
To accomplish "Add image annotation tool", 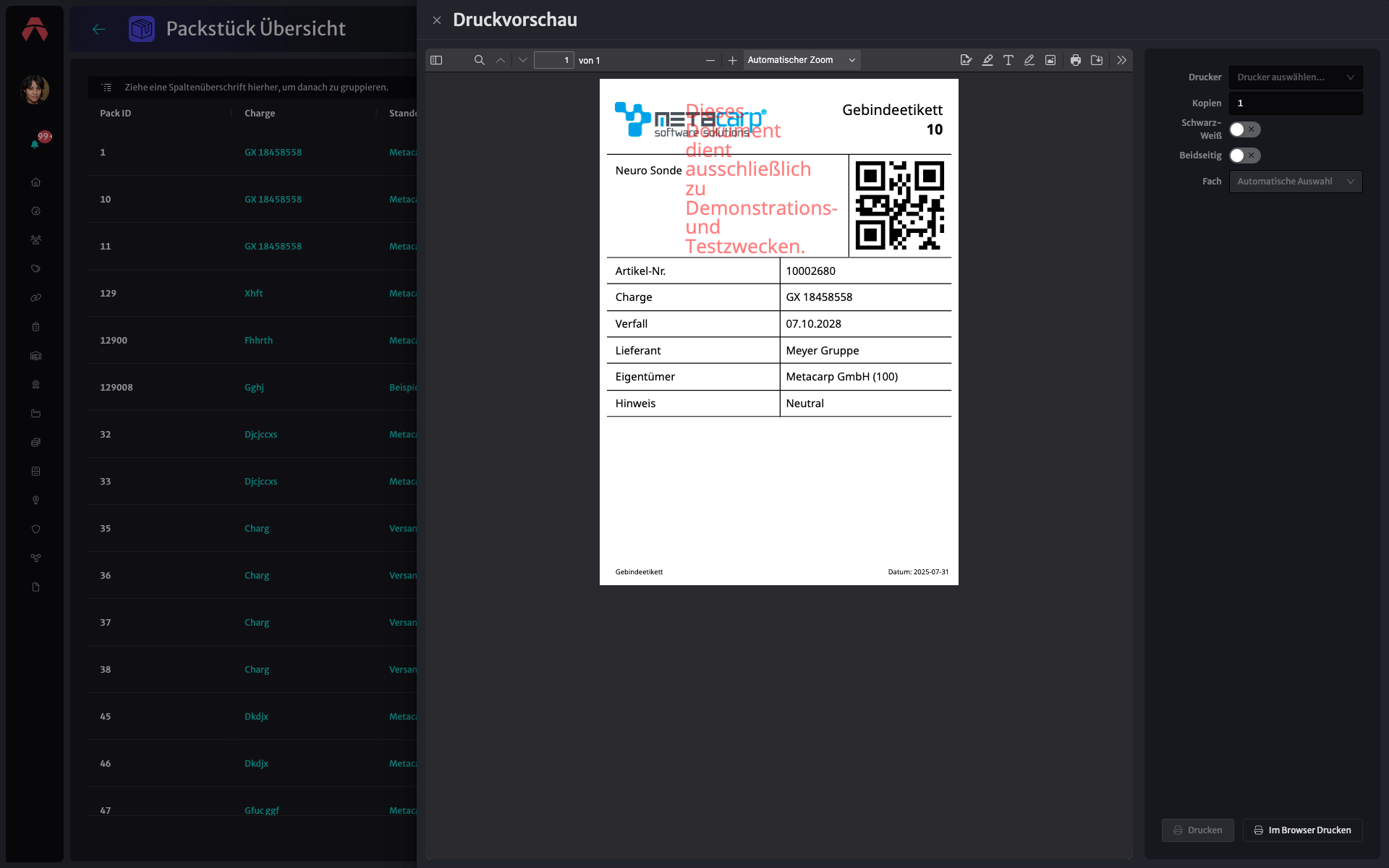I will (x=1050, y=60).
